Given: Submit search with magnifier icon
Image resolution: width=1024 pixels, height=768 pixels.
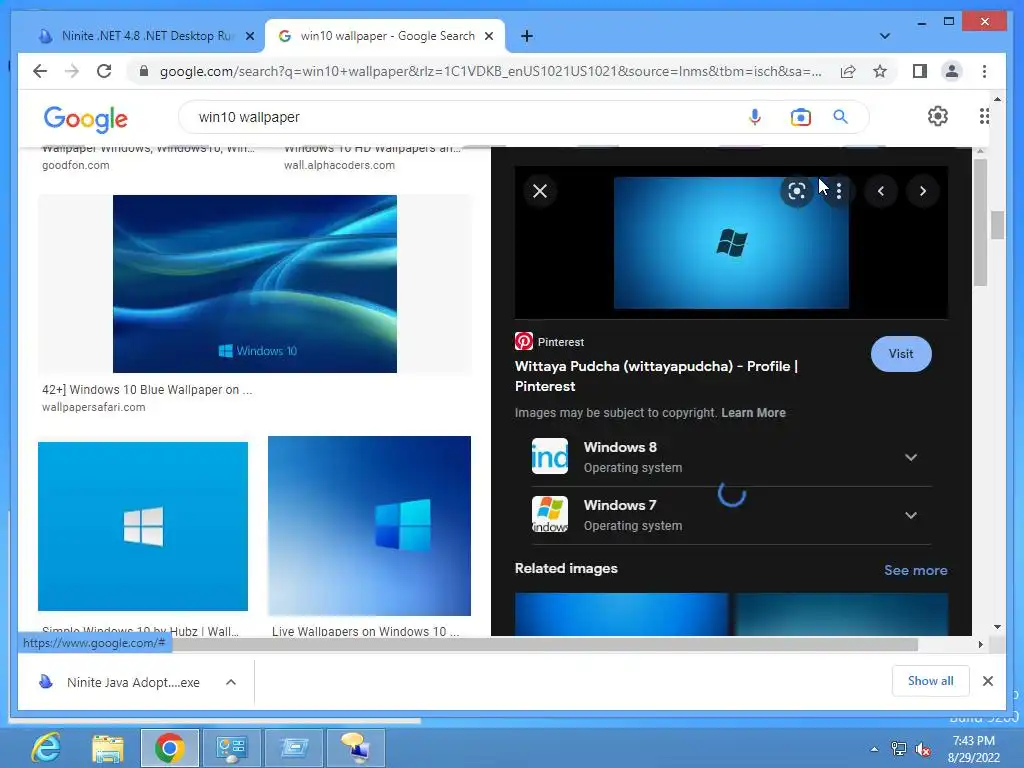Looking at the screenshot, I should pos(840,117).
